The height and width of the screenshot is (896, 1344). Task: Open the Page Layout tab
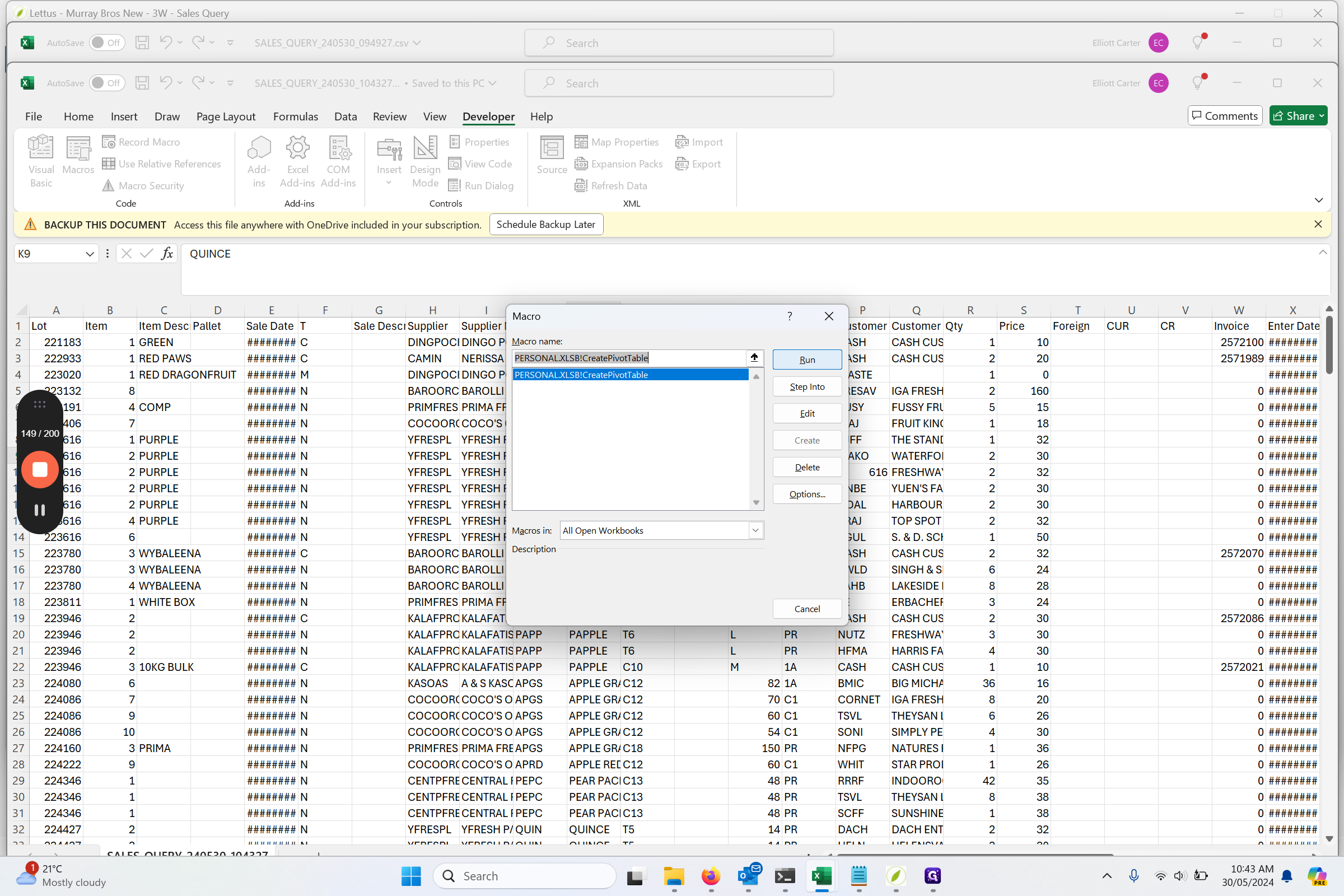pos(226,116)
